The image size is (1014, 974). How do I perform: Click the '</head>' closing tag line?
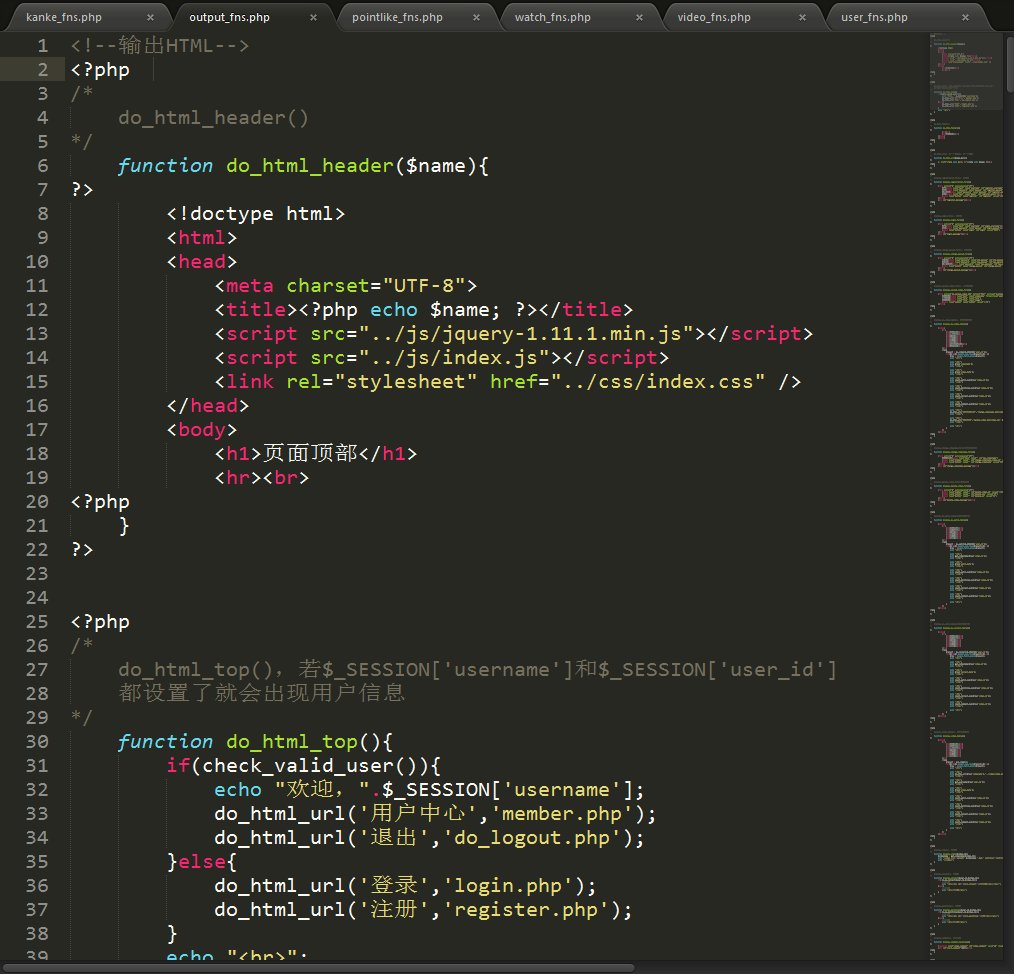coord(208,406)
